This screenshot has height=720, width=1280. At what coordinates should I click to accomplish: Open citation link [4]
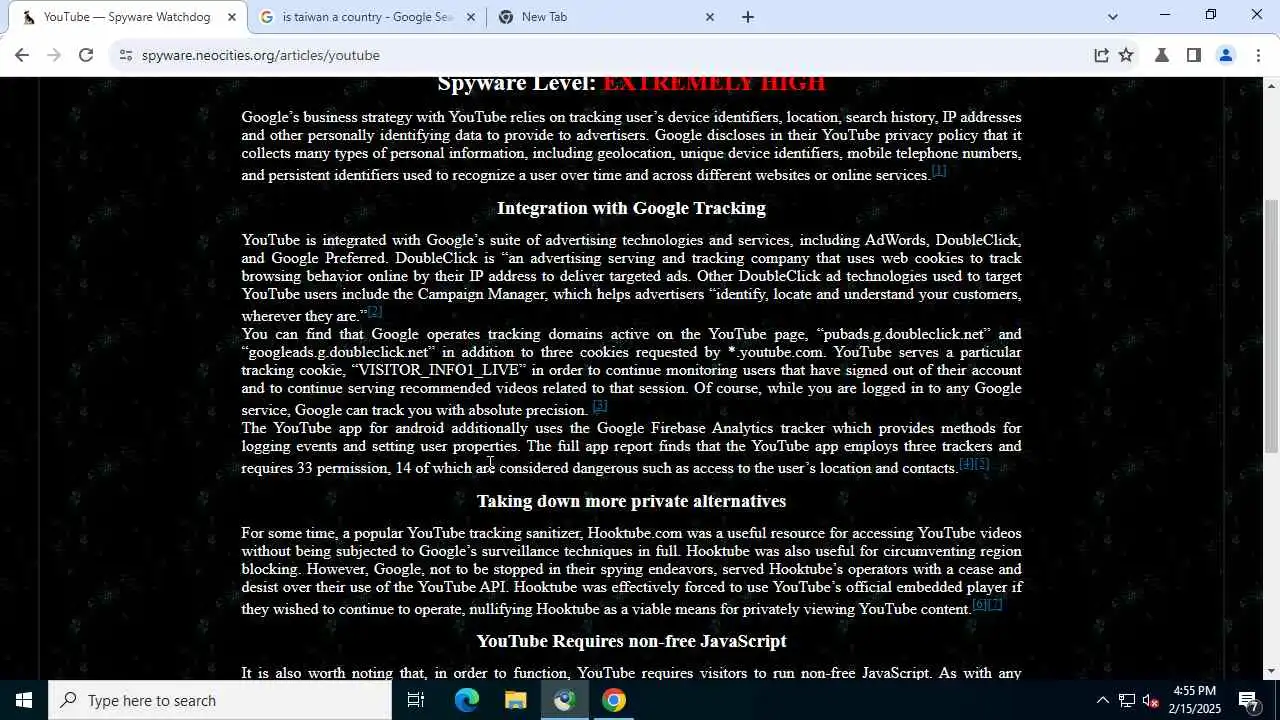coord(966,463)
